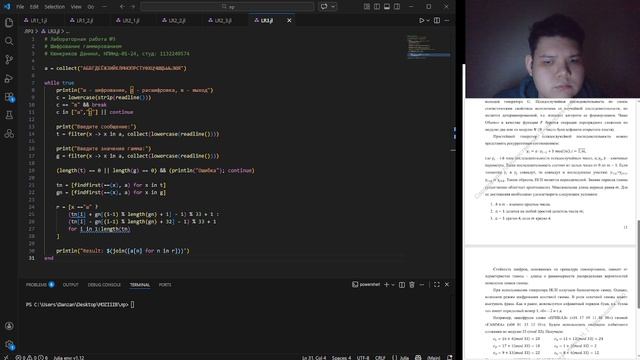Open Copilot chat dropdown arrow
The height and width of the screenshot is (360, 640).
point(333,7)
